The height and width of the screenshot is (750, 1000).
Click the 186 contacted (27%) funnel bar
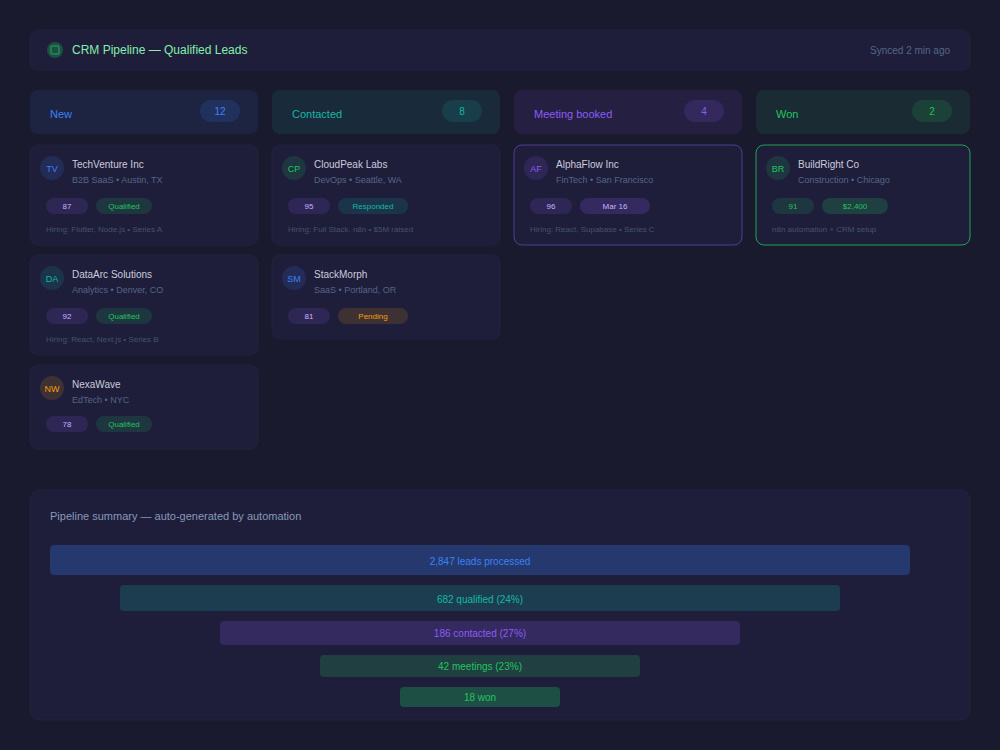(x=480, y=633)
